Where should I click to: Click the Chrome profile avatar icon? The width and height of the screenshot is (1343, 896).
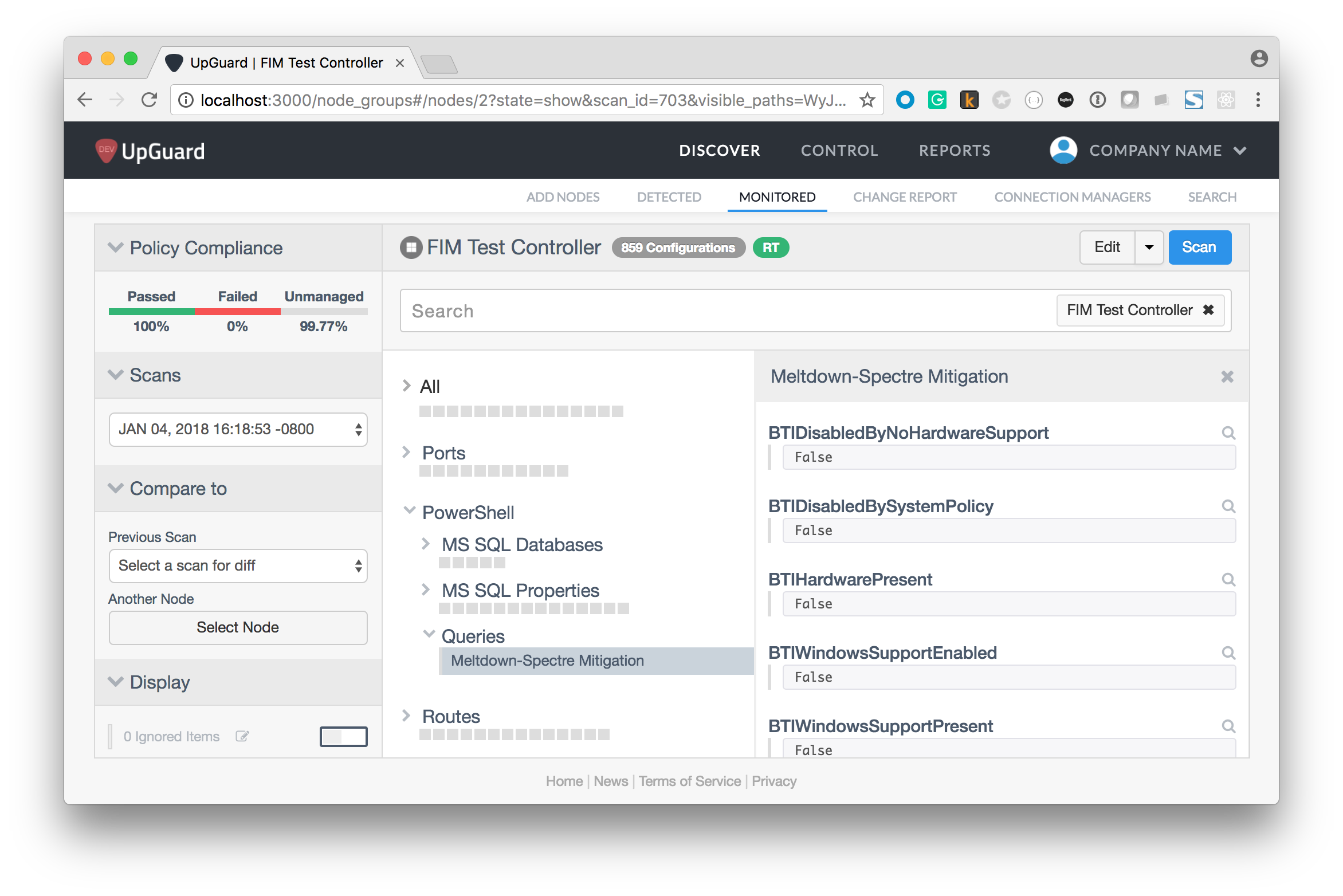tap(1259, 58)
